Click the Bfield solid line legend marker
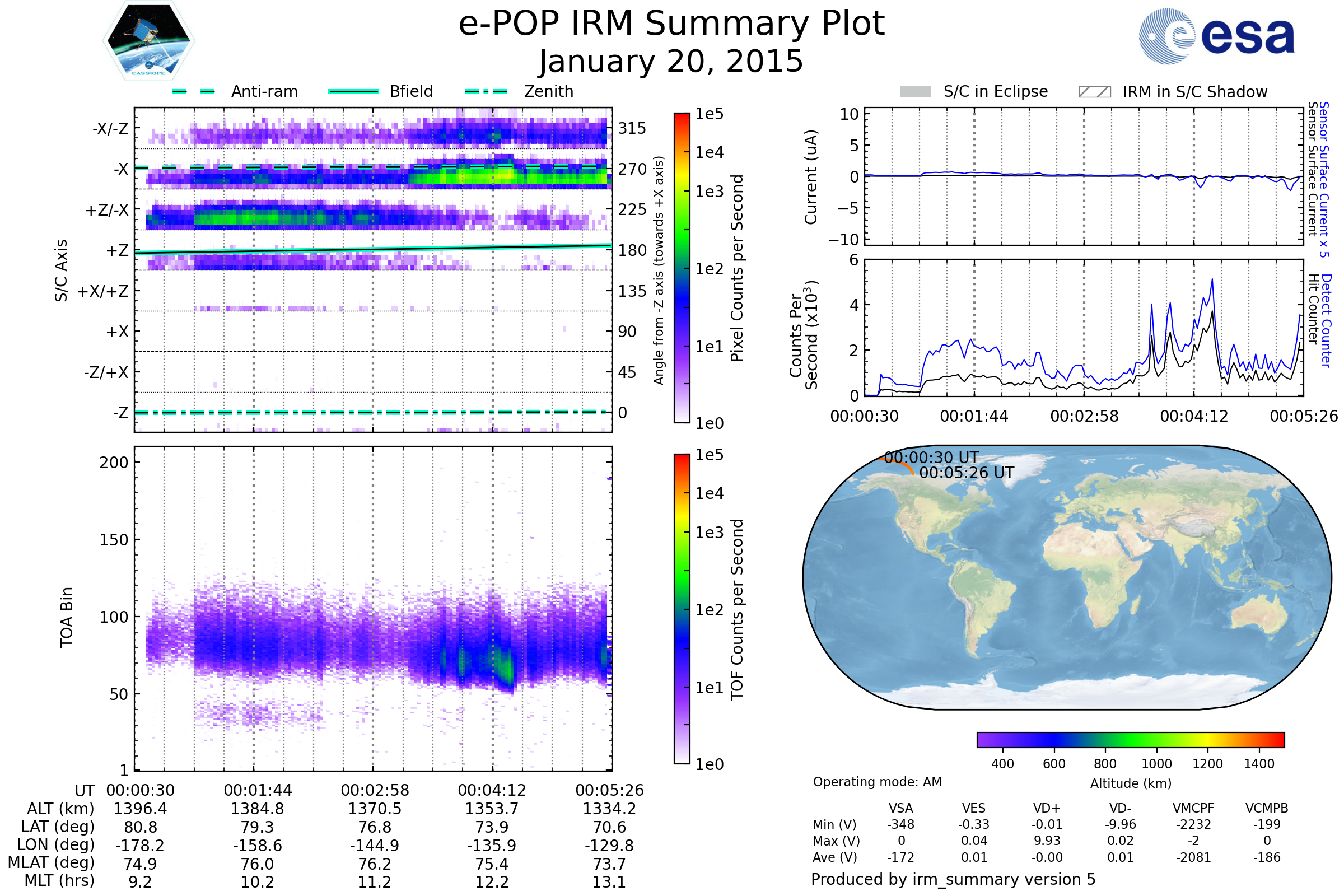Viewport: 1344px width, 896px height. click(x=353, y=91)
